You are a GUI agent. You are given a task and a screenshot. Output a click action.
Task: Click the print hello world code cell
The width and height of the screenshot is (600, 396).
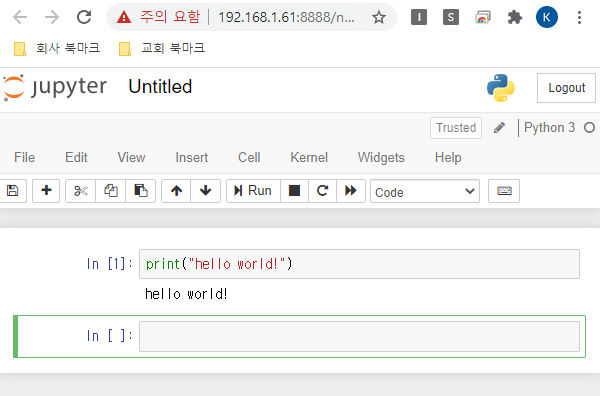click(359, 264)
